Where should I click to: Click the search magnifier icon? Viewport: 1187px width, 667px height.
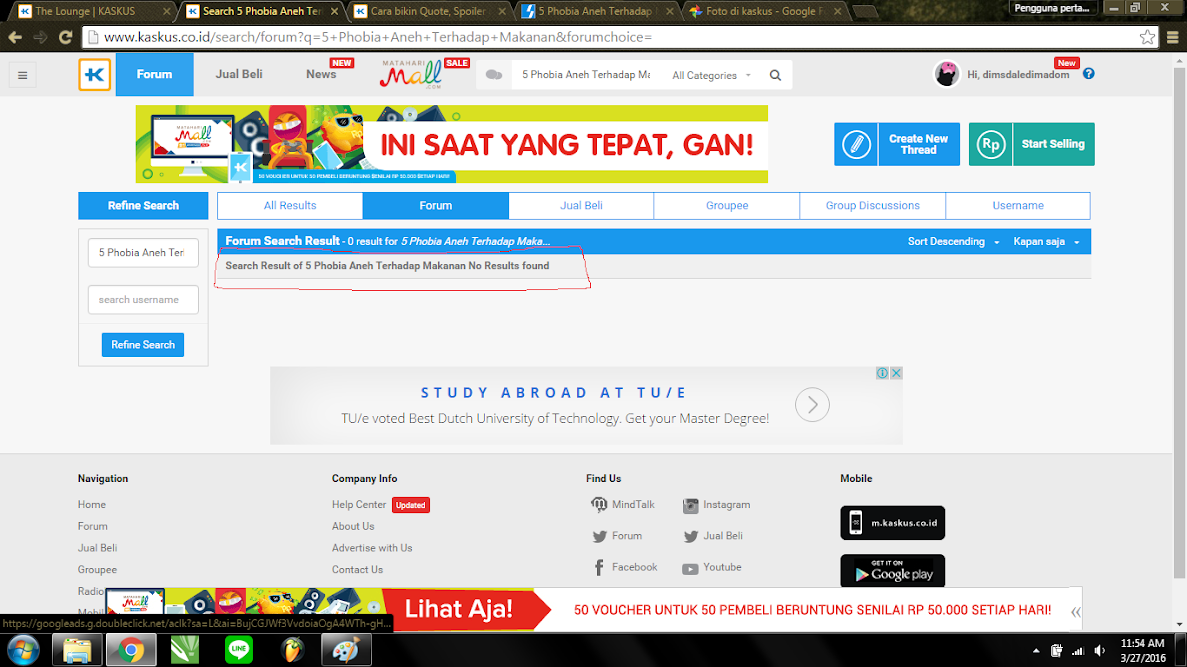point(775,75)
